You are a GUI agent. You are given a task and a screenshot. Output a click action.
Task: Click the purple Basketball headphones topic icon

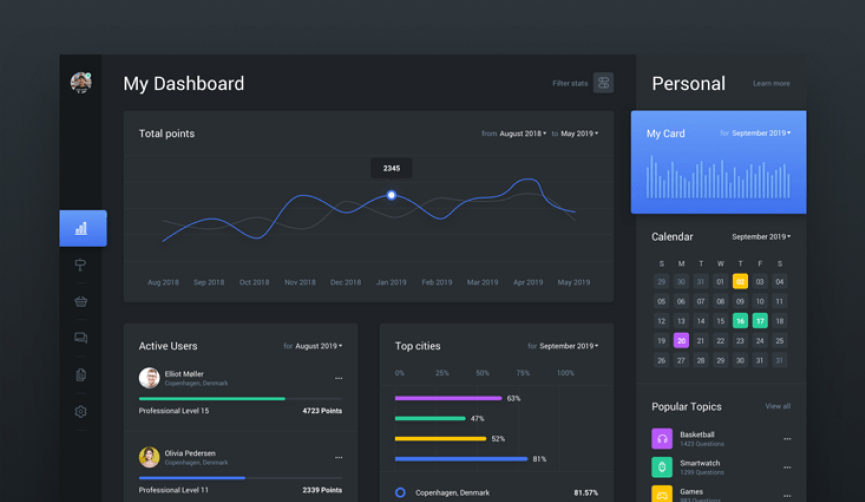tap(662, 438)
